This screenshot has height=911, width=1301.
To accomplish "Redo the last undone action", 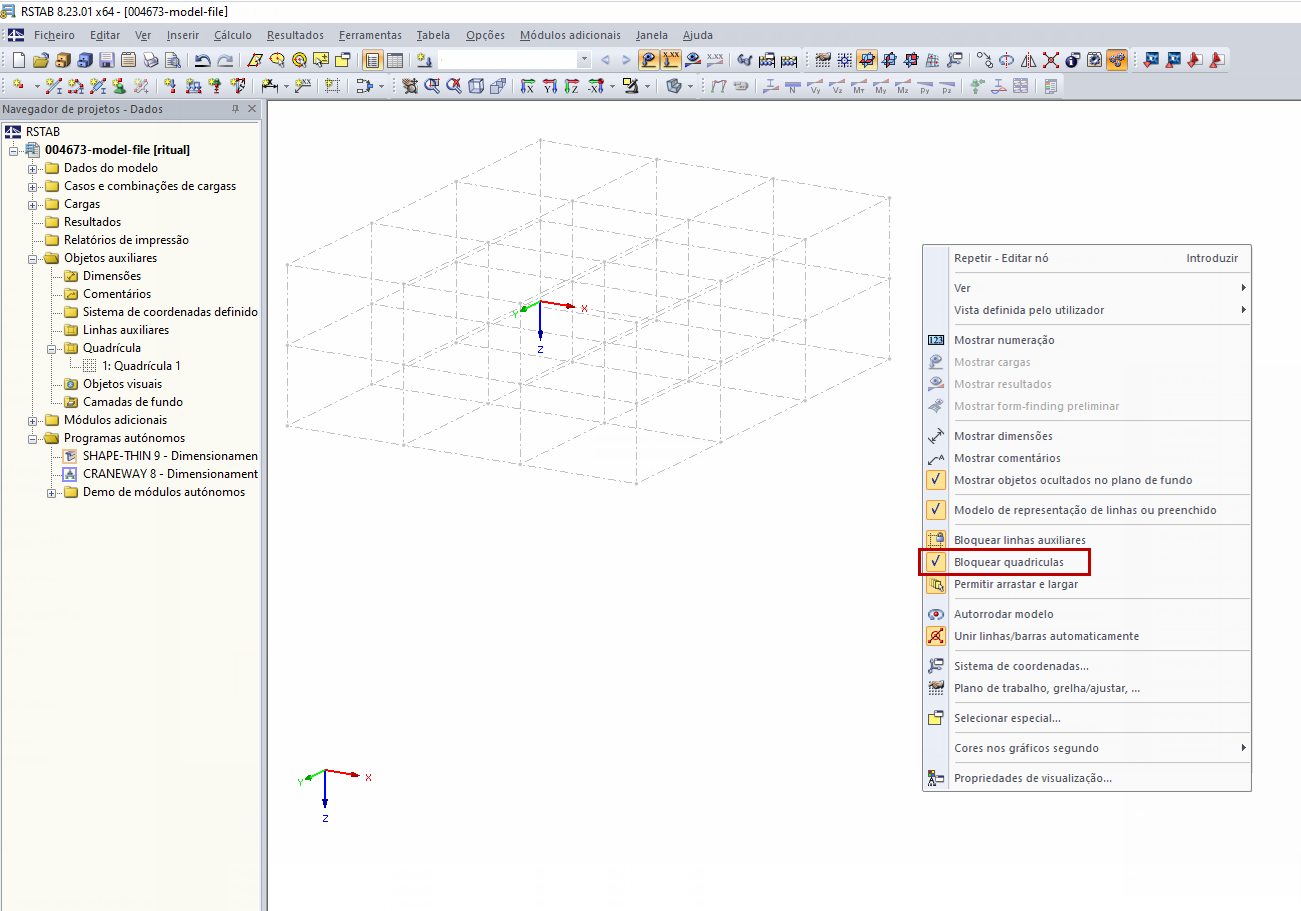I will (225, 60).
